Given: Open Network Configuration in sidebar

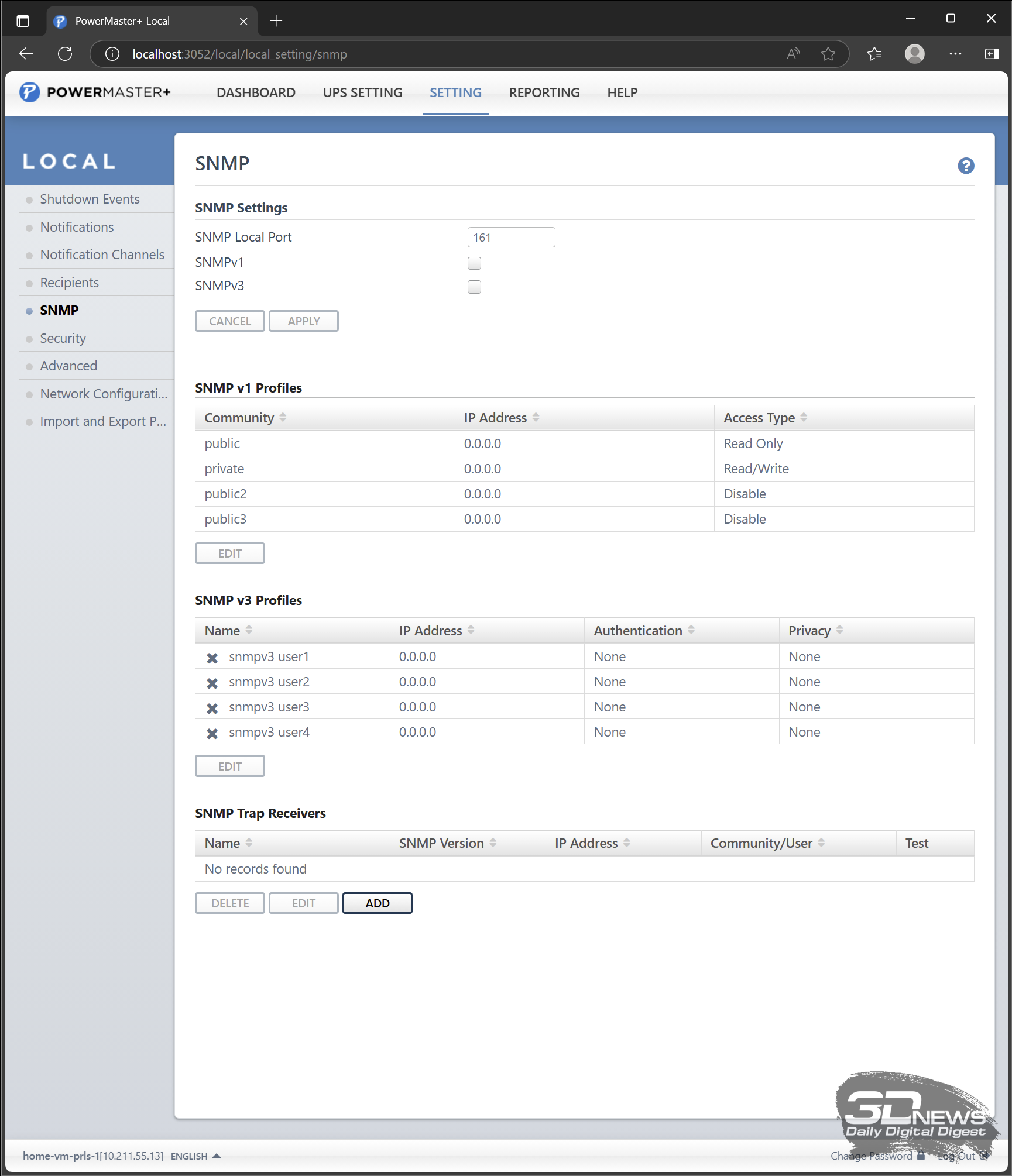Looking at the screenshot, I should point(104,394).
